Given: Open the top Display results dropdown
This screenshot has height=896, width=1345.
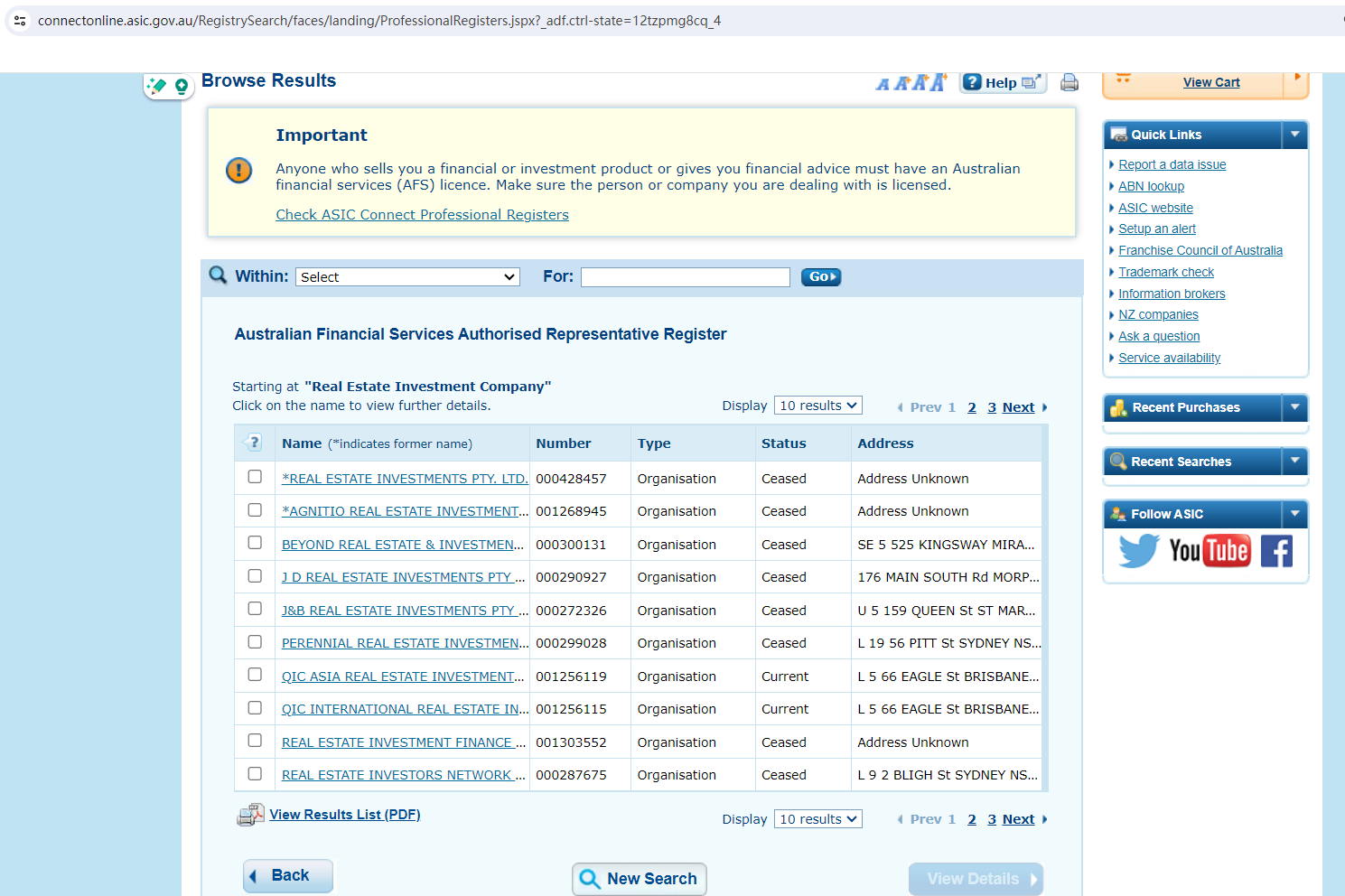Looking at the screenshot, I should tap(817, 406).
